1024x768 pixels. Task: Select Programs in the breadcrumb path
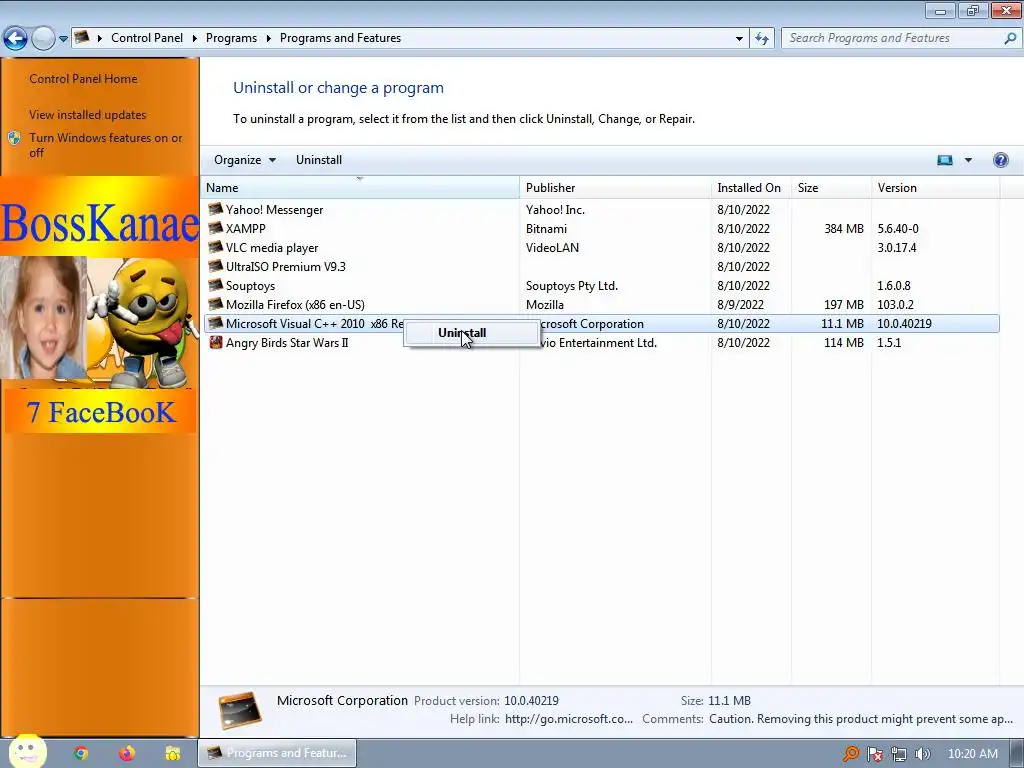point(231,38)
